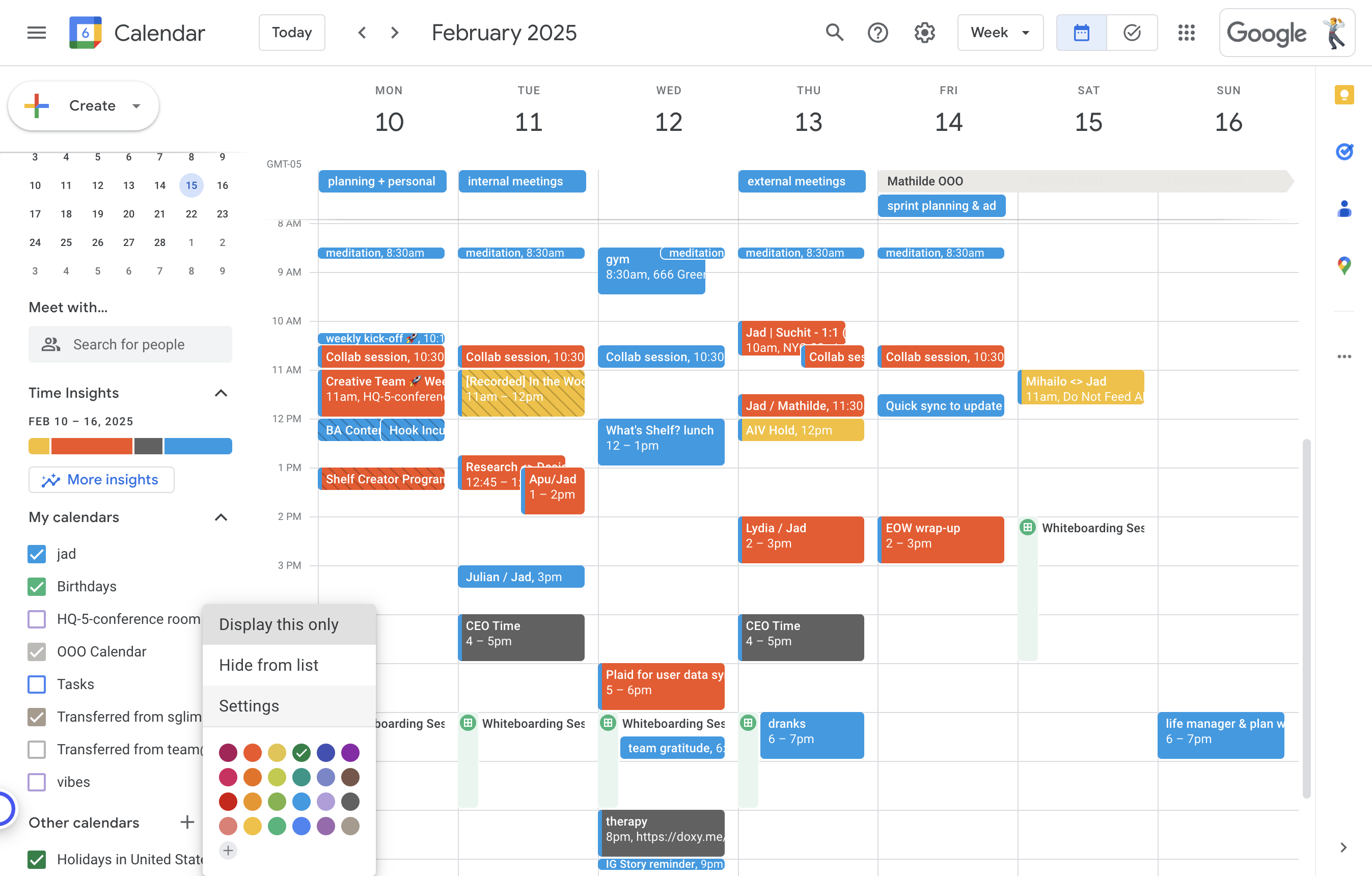Open the Google apps grid
This screenshot has width=1372, height=876.
(1186, 33)
